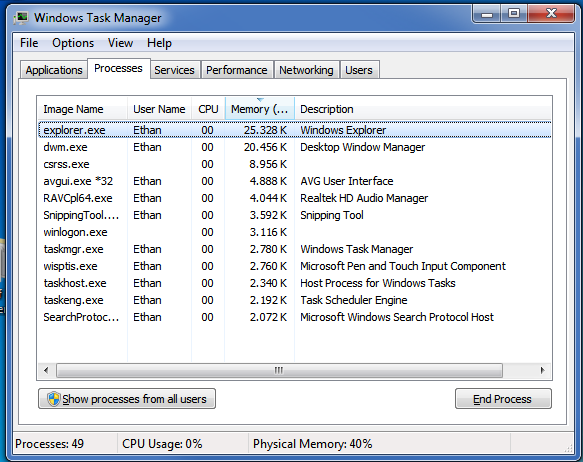This screenshot has height=462, width=583.
Task: Sort by Image Name column header
Action: tap(82, 109)
